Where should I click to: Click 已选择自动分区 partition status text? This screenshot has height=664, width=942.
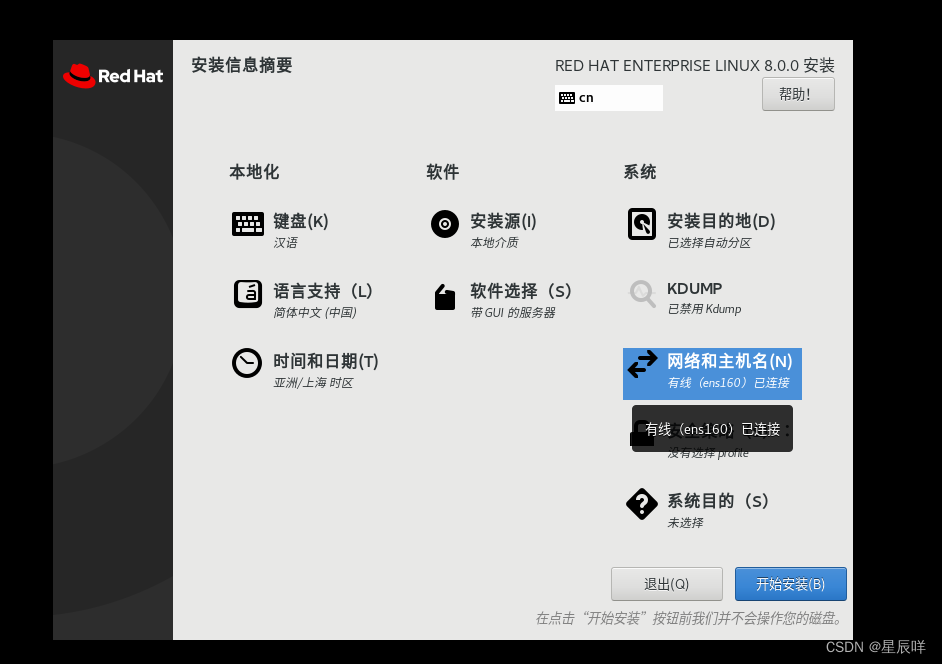click(710, 243)
